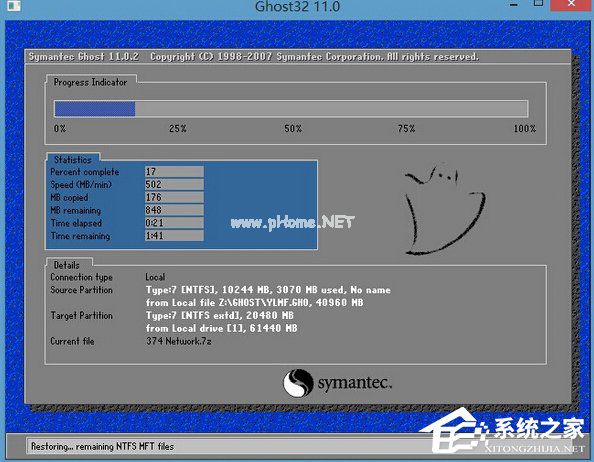Click MB remaining value 848

[x=174, y=210]
